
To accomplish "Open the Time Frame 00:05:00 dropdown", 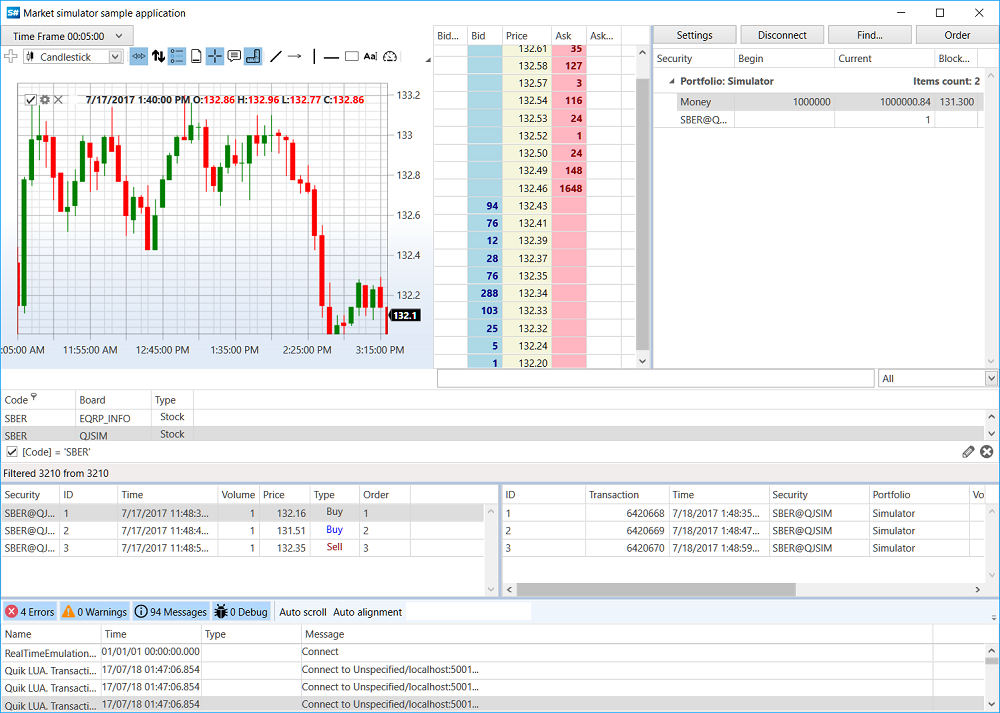I will point(67,36).
